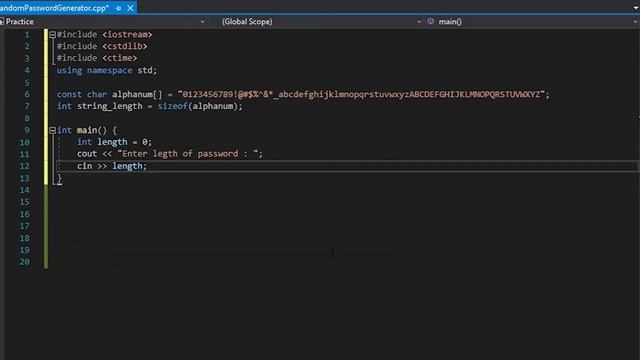Place cursor in #include <ctime> line
Screen dimensions: 640x360
97,58
